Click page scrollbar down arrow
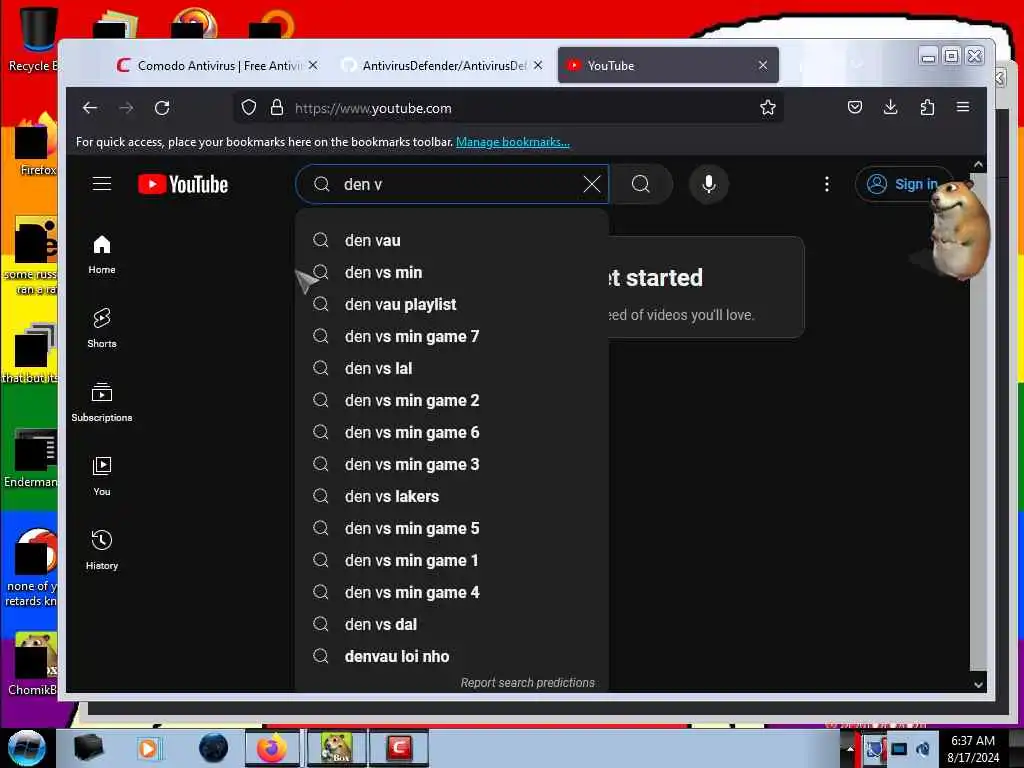This screenshot has height=768, width=1024. click(978, 684)
